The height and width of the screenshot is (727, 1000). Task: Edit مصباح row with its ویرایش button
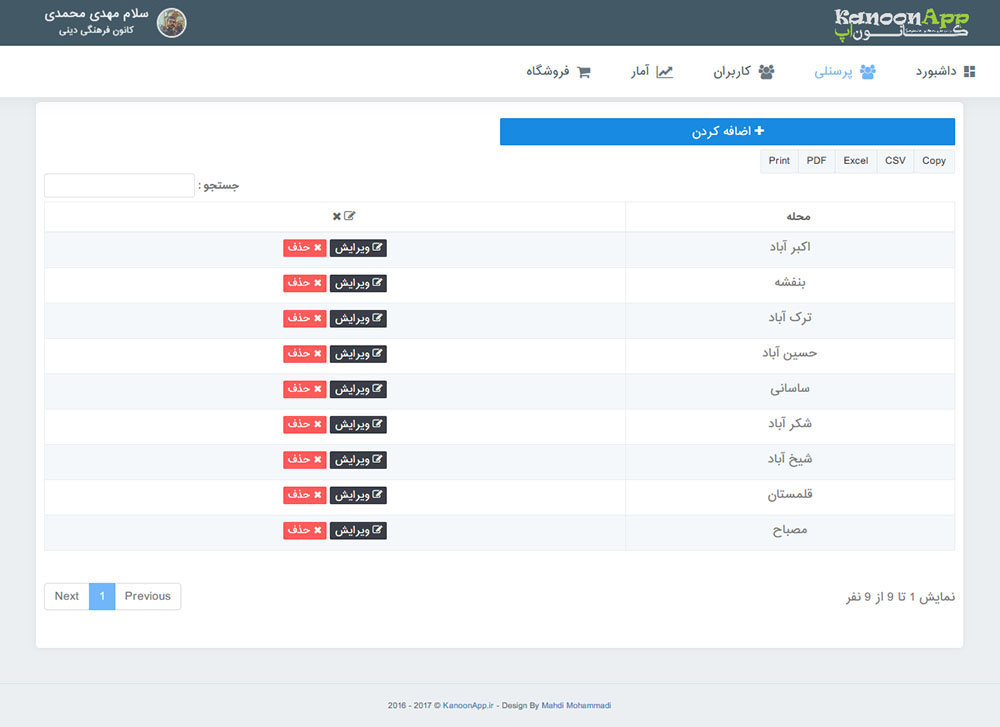[x=358, y=530]
